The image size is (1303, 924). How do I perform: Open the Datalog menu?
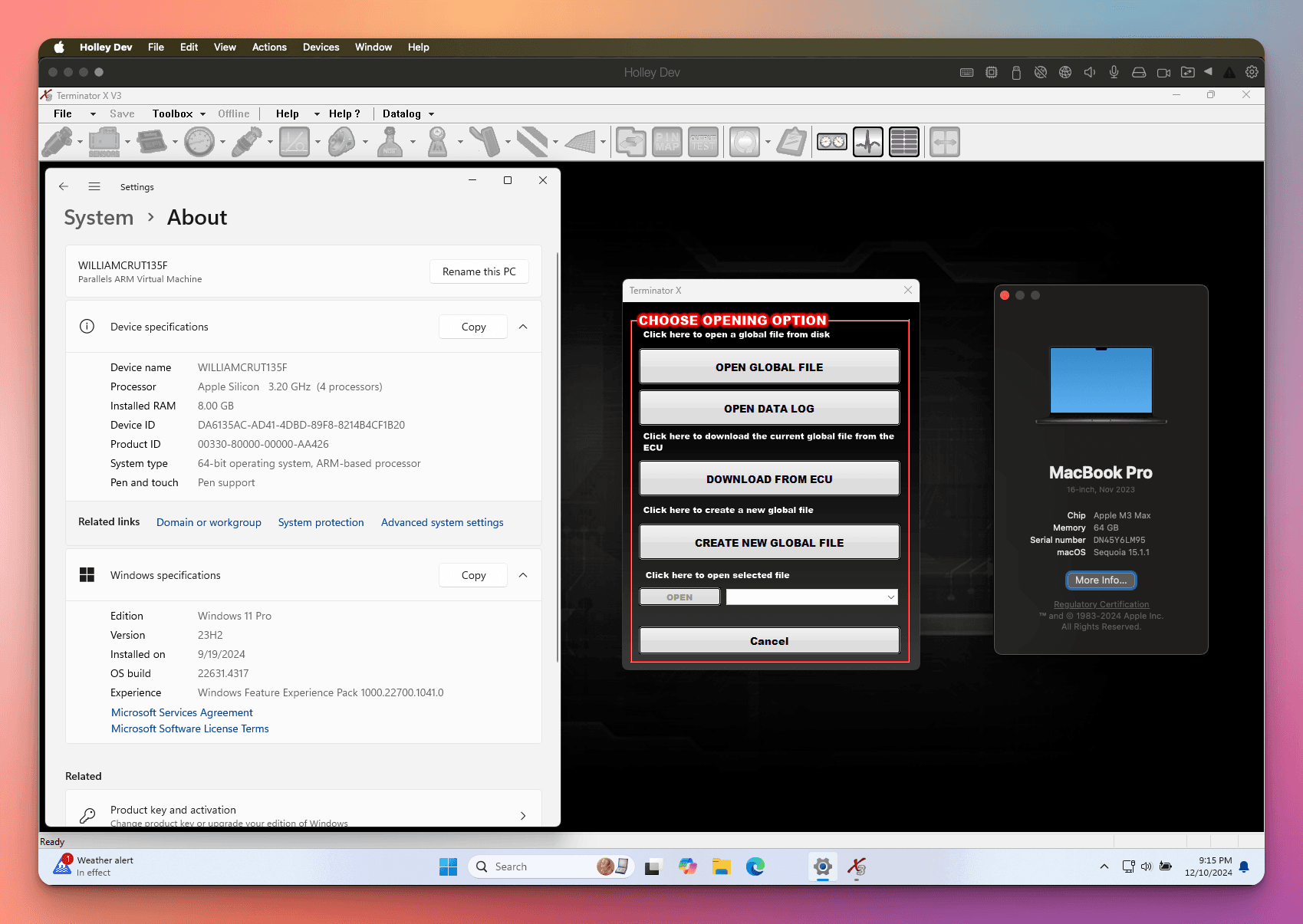pyautogui.click(x=408, y=113)
